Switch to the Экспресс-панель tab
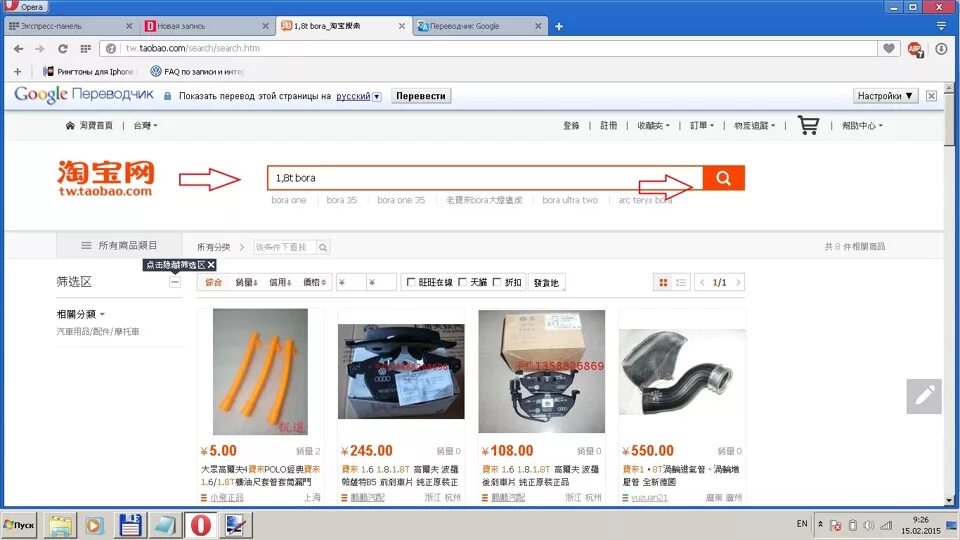 69,26
